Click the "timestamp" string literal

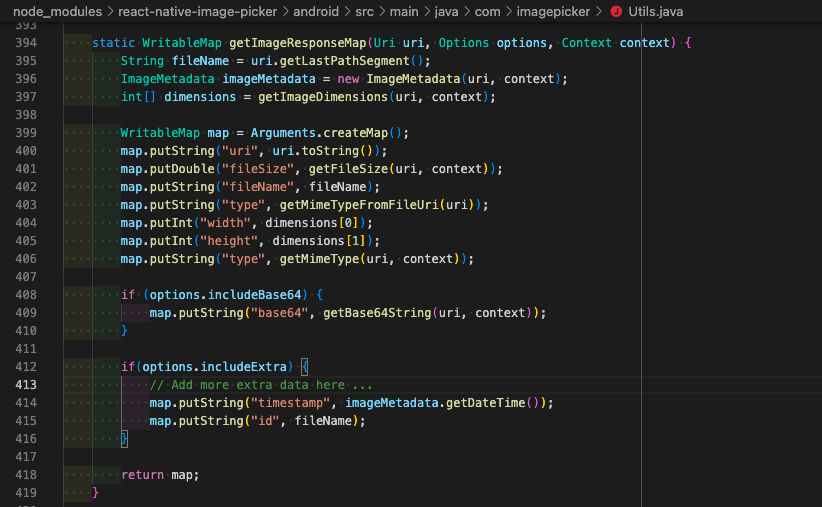point(290,403)
